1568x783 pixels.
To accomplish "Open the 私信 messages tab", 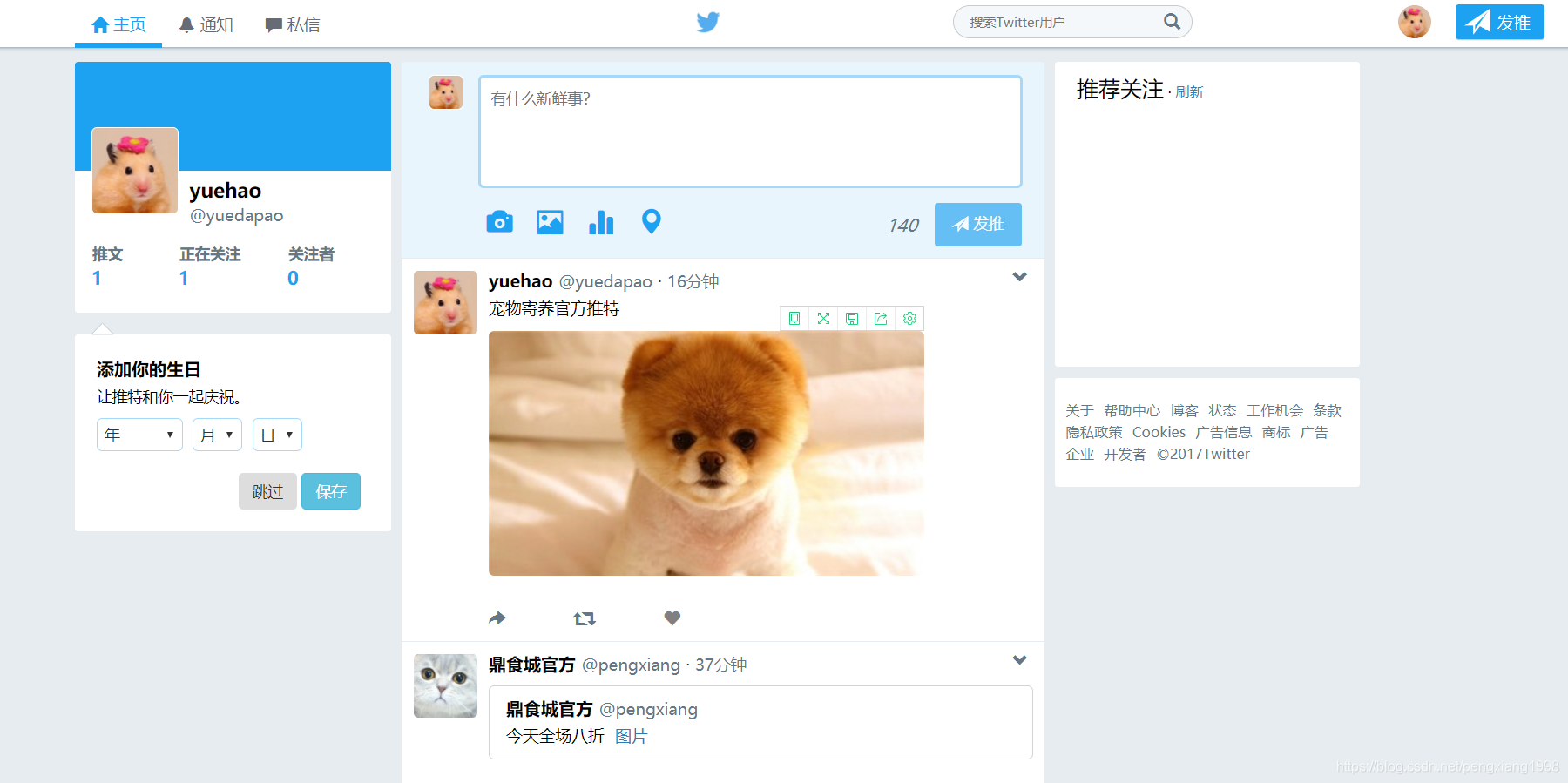I will pos(293,24).
